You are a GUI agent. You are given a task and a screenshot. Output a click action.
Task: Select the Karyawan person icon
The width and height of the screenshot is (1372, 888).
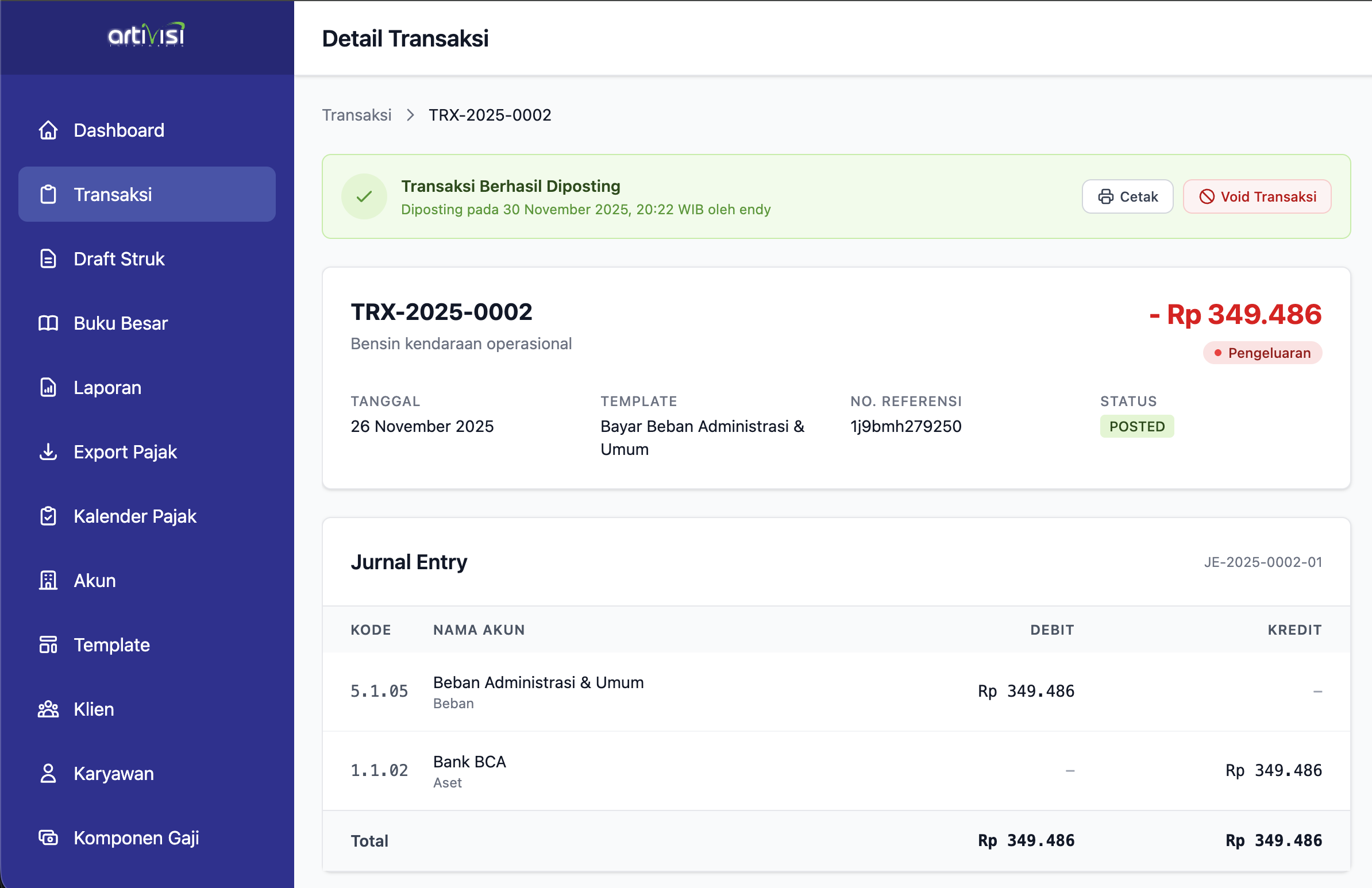pyautogui.click(x=48, y=773)
